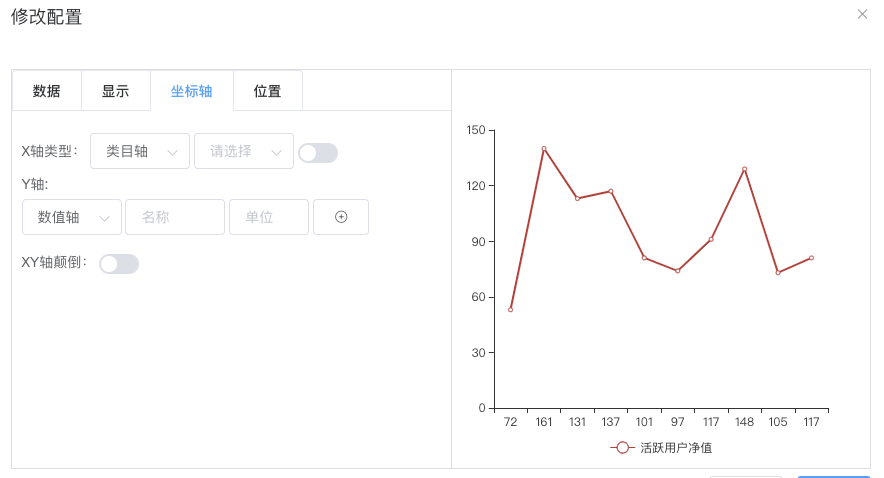Expand the 数值轴 Y-axis type dropdown
This screenshot has height=478, width=884.
72,217
